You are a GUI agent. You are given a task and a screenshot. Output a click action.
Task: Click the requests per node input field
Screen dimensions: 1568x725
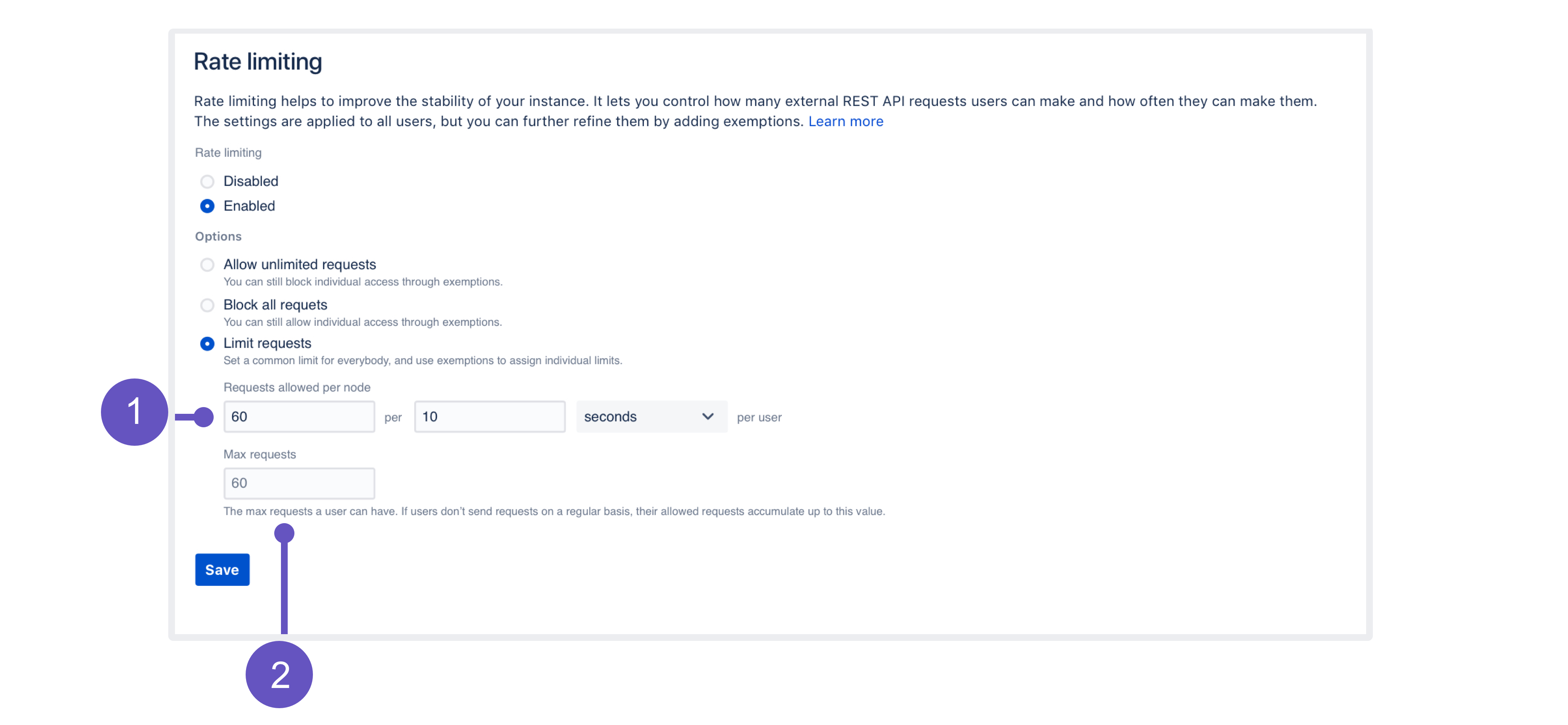(299, 416)
